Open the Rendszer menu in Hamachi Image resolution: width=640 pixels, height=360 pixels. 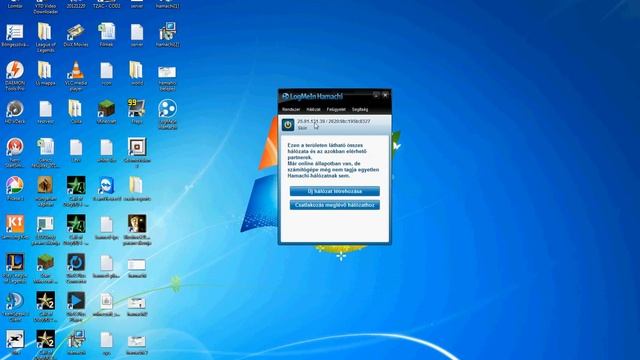click(x=291, y=109)
